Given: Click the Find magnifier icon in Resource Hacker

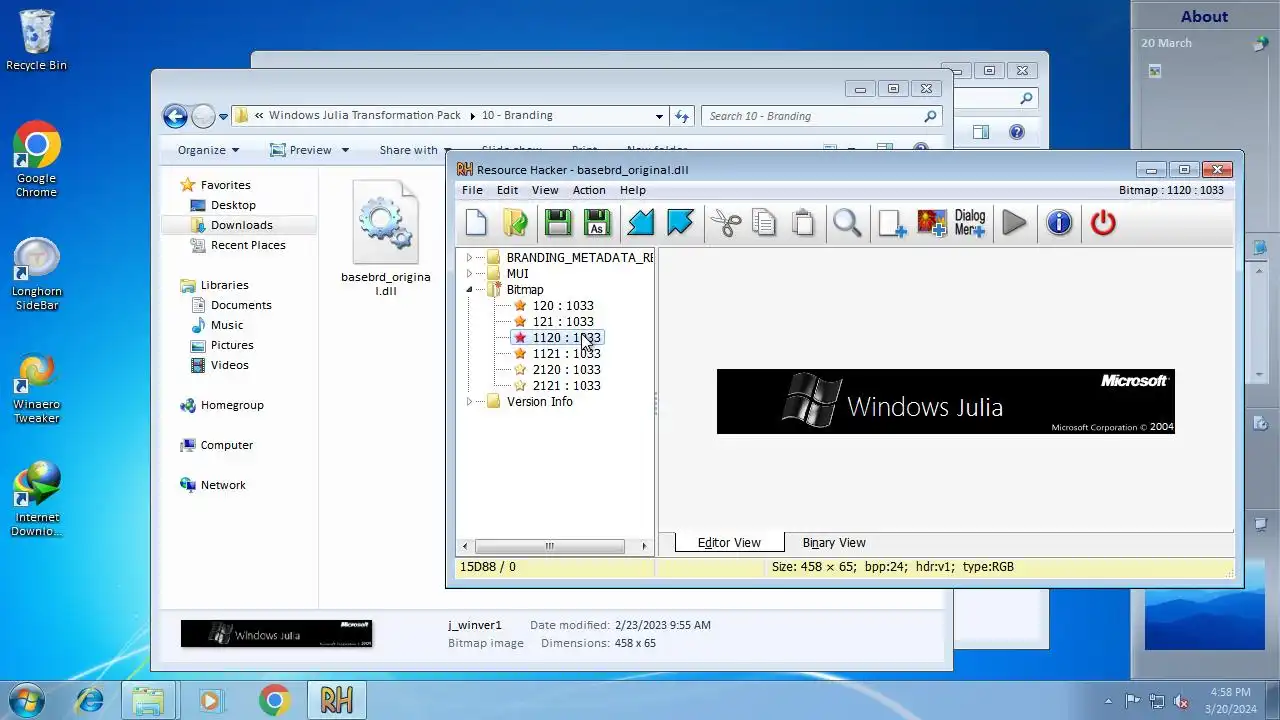Looking at the screenshot, I should 847,222.
